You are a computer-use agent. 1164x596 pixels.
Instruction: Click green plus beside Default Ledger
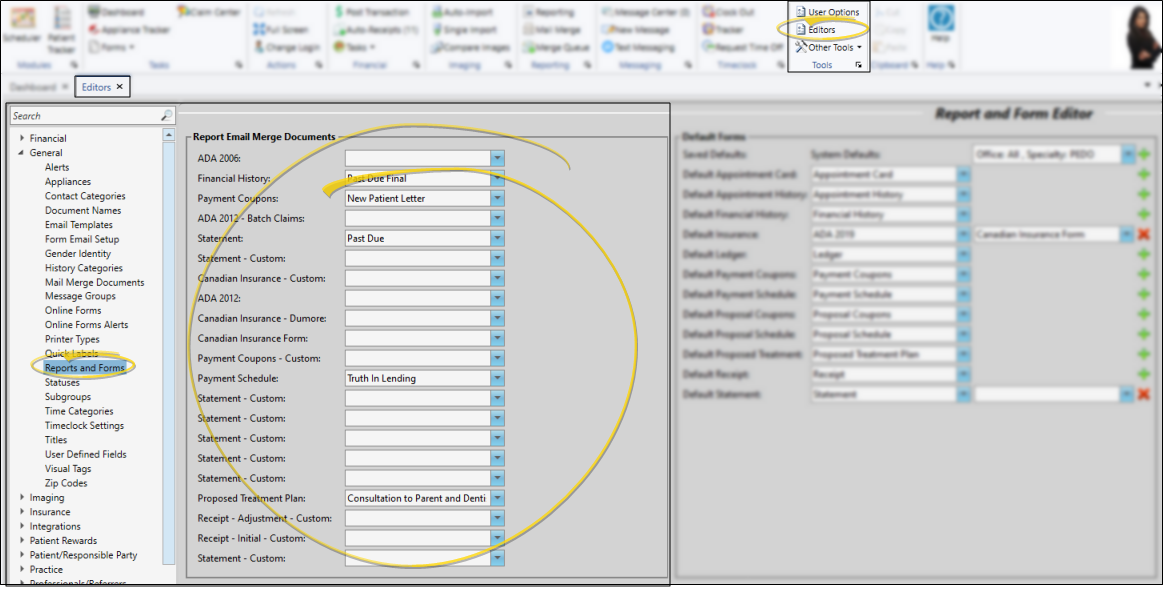tap(1143, 254)
